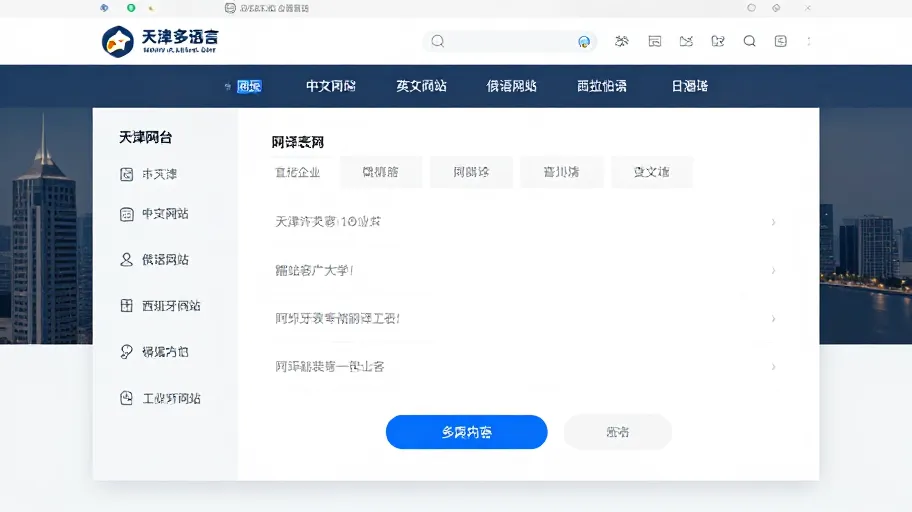Open the 日语 navigation tab
This screenshot has height=512, width=912.
(x=690, y=86)
